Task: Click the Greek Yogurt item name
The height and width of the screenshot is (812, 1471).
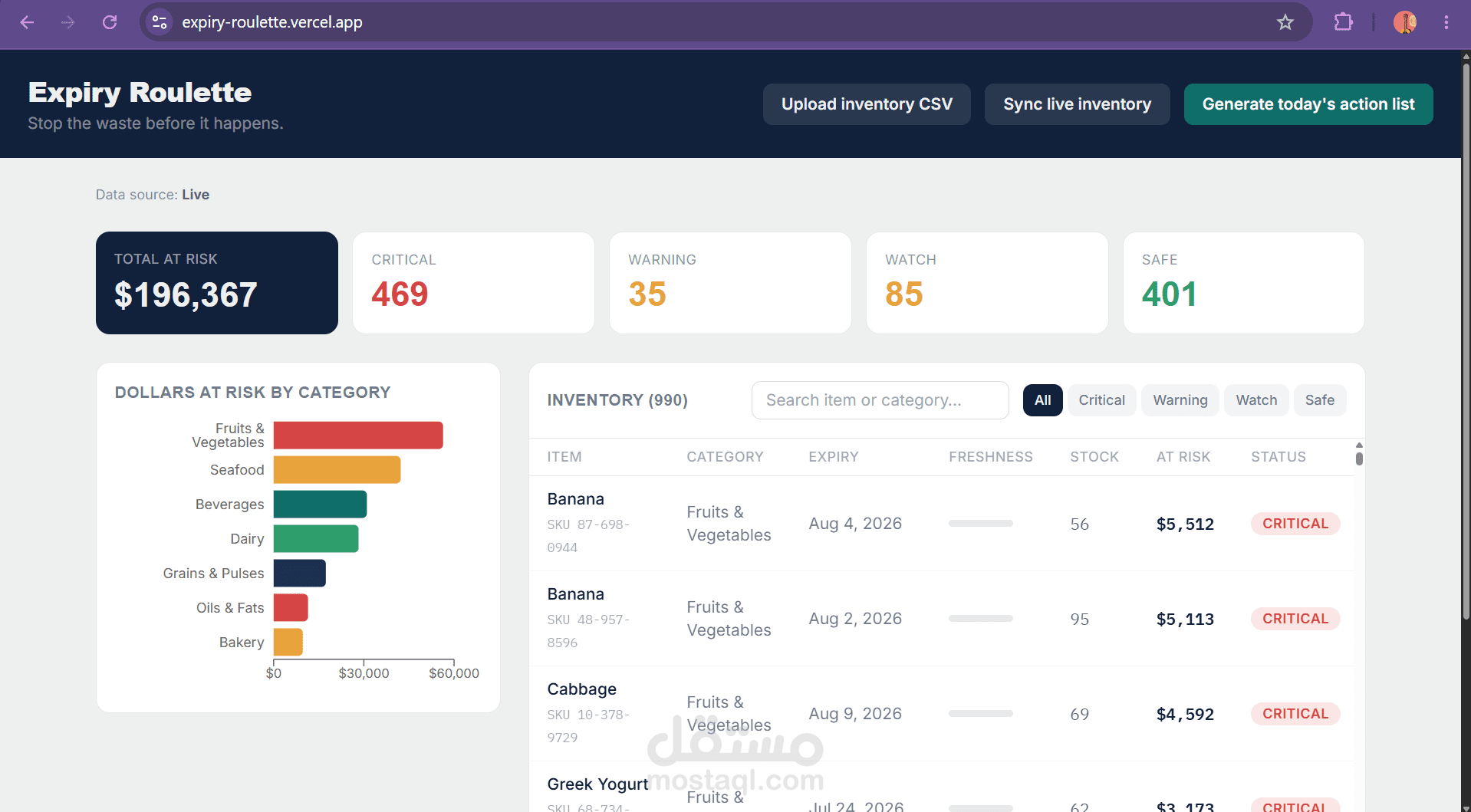Action: point(598,784)
